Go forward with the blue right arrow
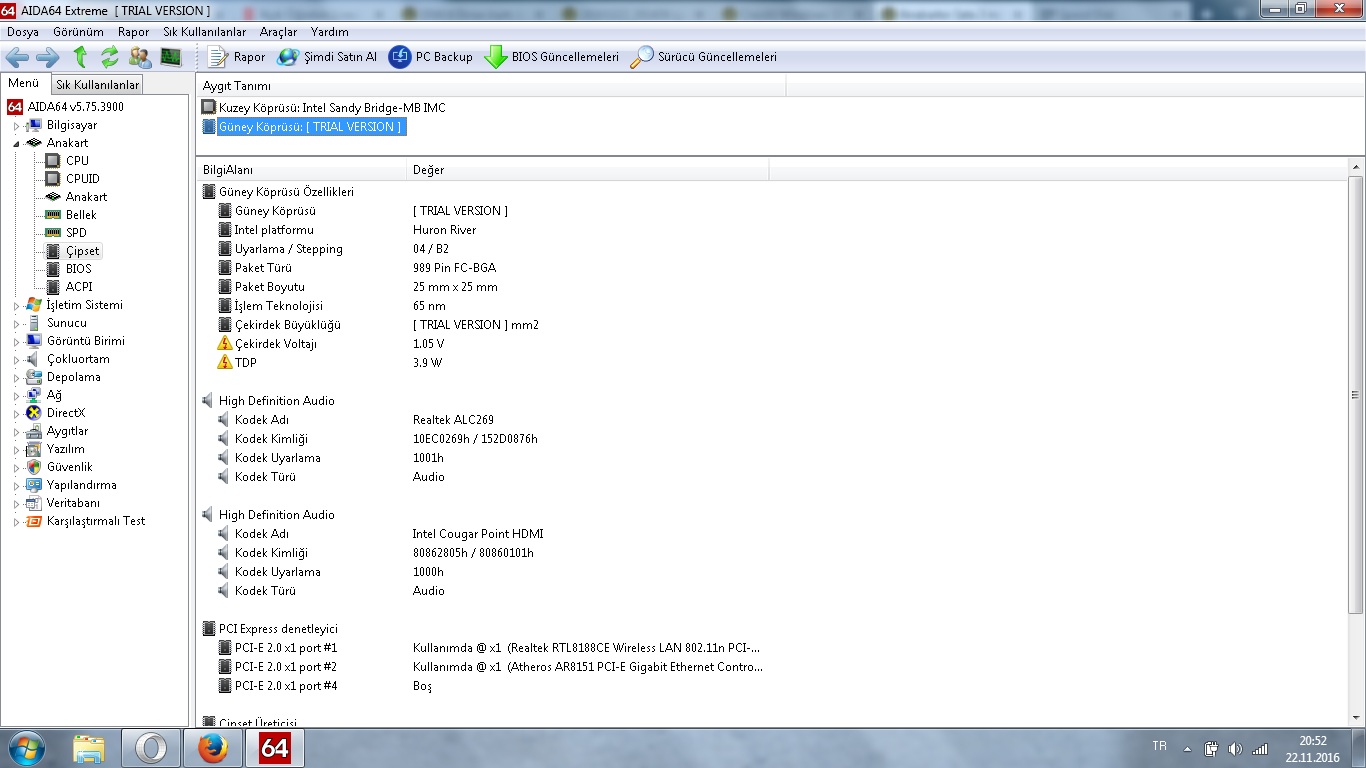Screen dimensions: 1366x768 [x=48, y=57]
